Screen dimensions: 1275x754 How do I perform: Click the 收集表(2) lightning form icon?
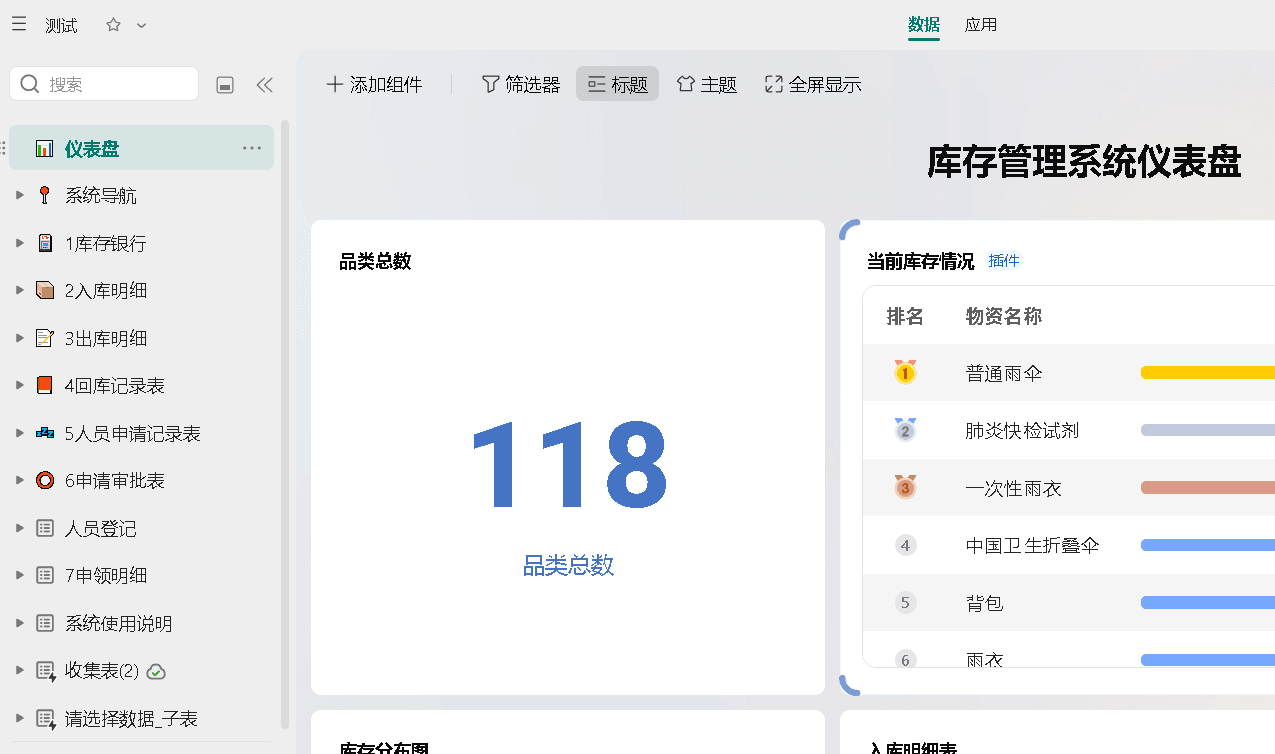click(x=46, y=671)
